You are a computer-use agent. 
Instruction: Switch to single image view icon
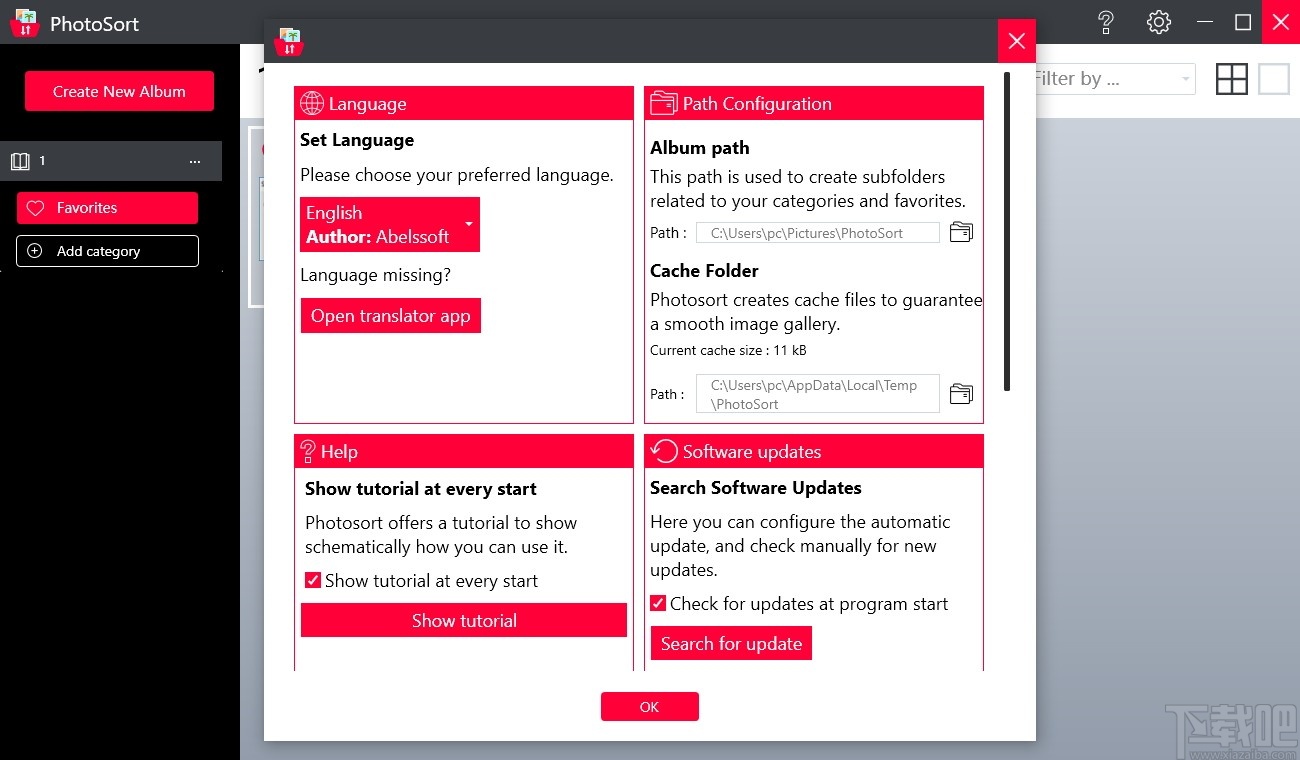click(x=1274, y=79)
